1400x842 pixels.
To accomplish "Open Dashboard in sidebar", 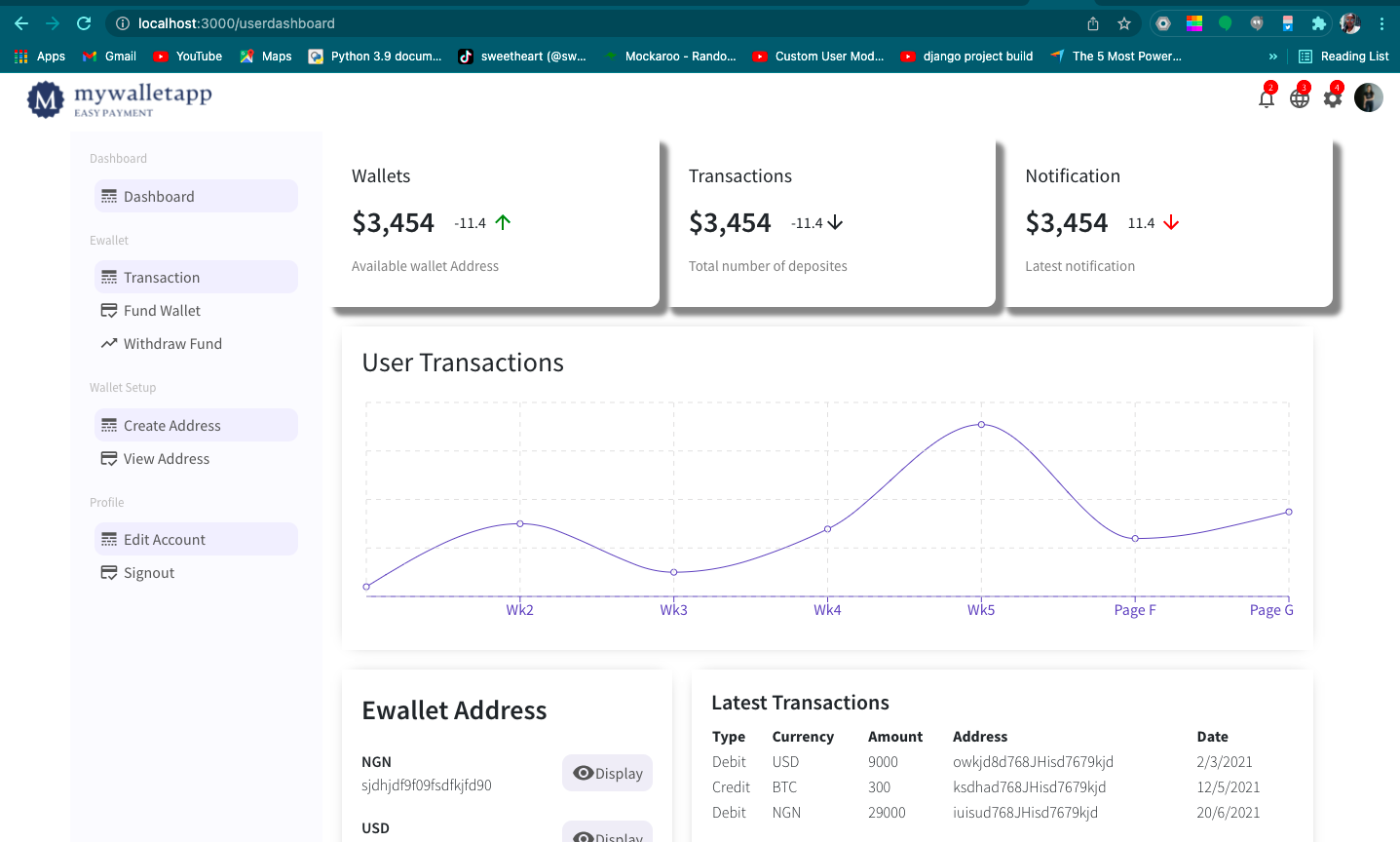I will (196, 196).
